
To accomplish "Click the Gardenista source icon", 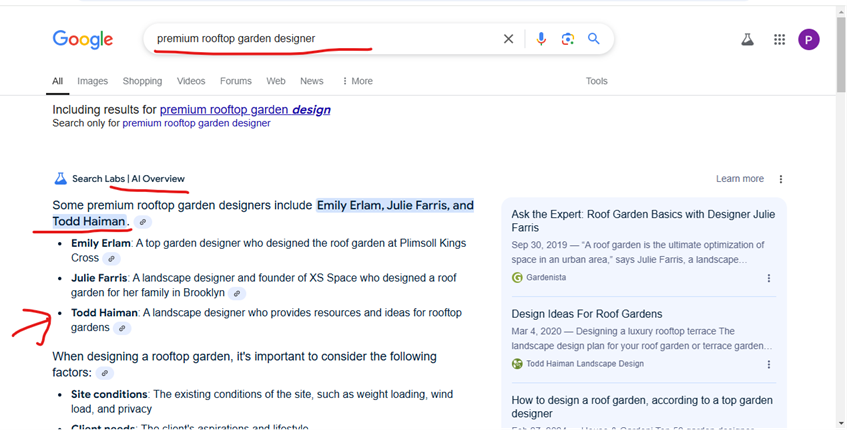I will point(517,278).
